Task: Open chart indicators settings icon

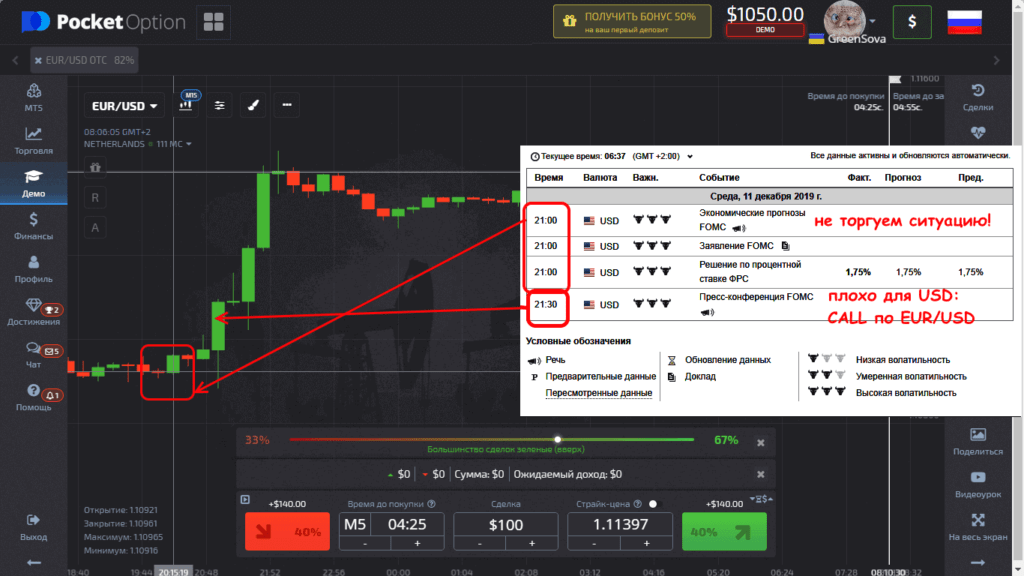Action: coord(220,105)
